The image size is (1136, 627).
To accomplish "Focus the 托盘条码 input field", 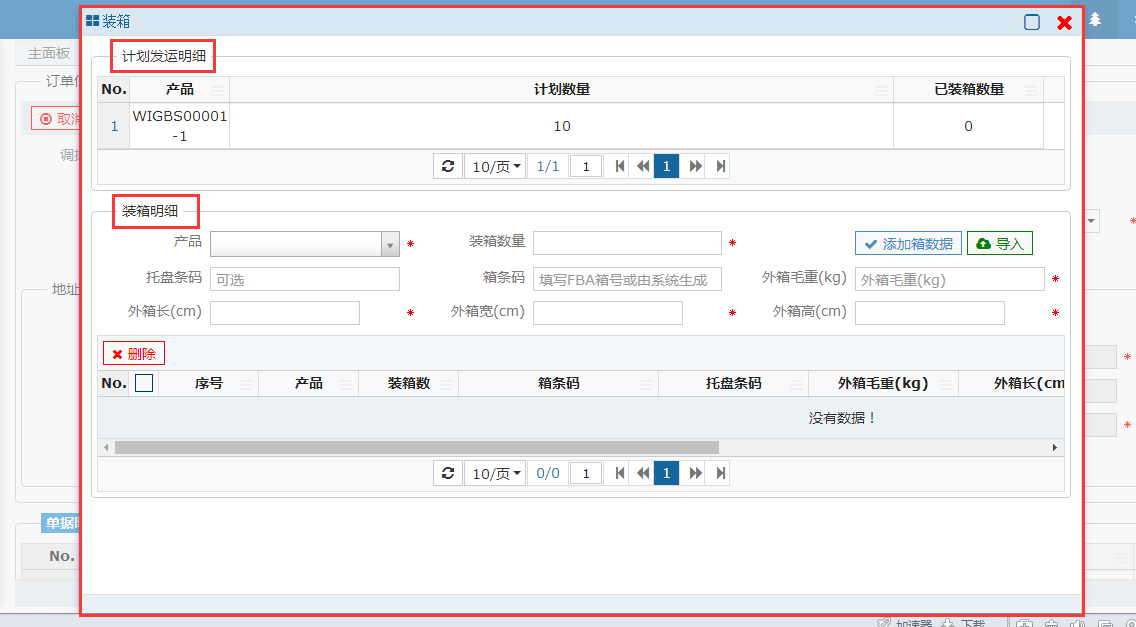I will click(x=305, y=279).
